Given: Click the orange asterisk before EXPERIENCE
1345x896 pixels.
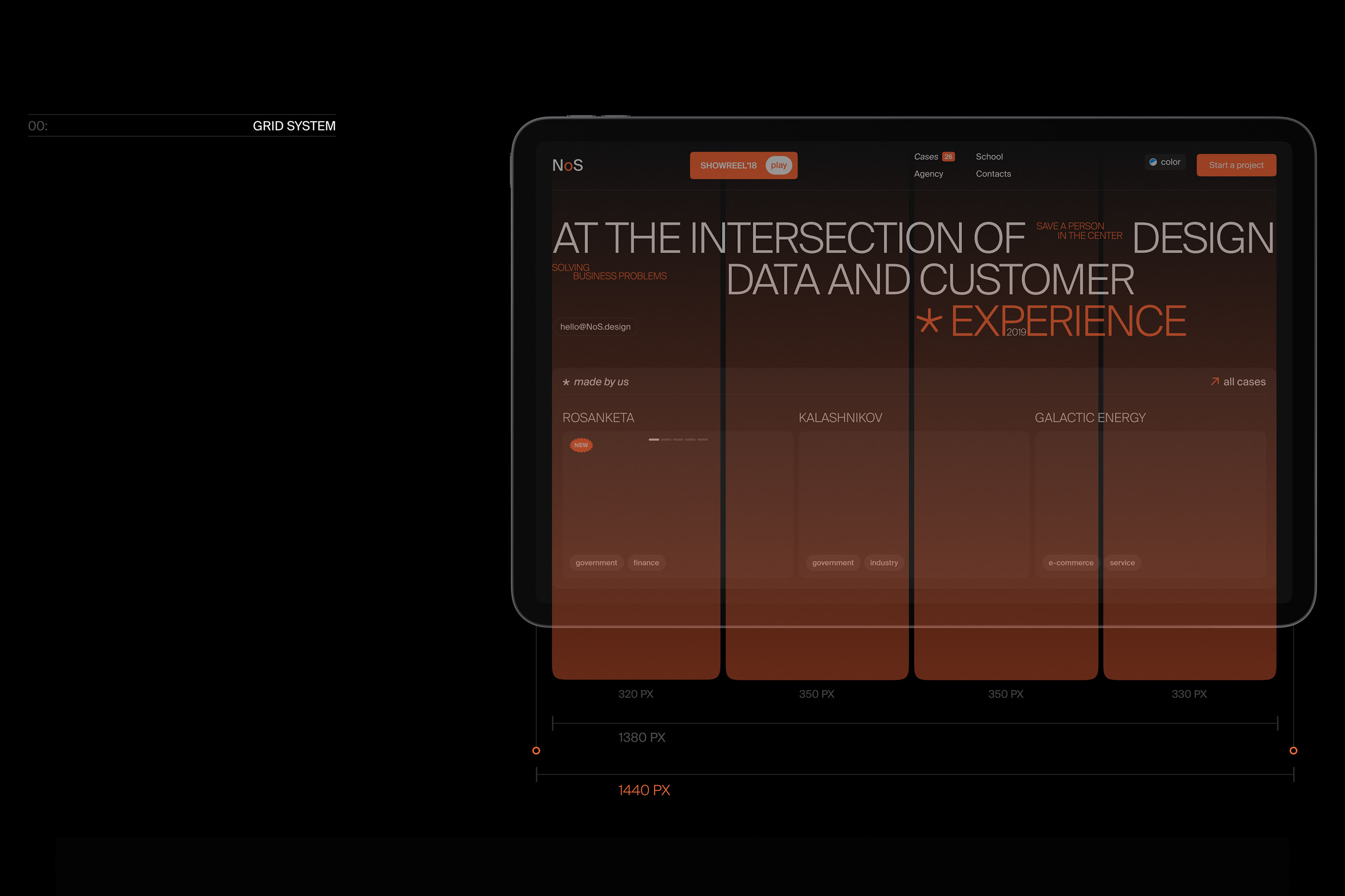Looking at the screenshot, I should coord(929,321).
